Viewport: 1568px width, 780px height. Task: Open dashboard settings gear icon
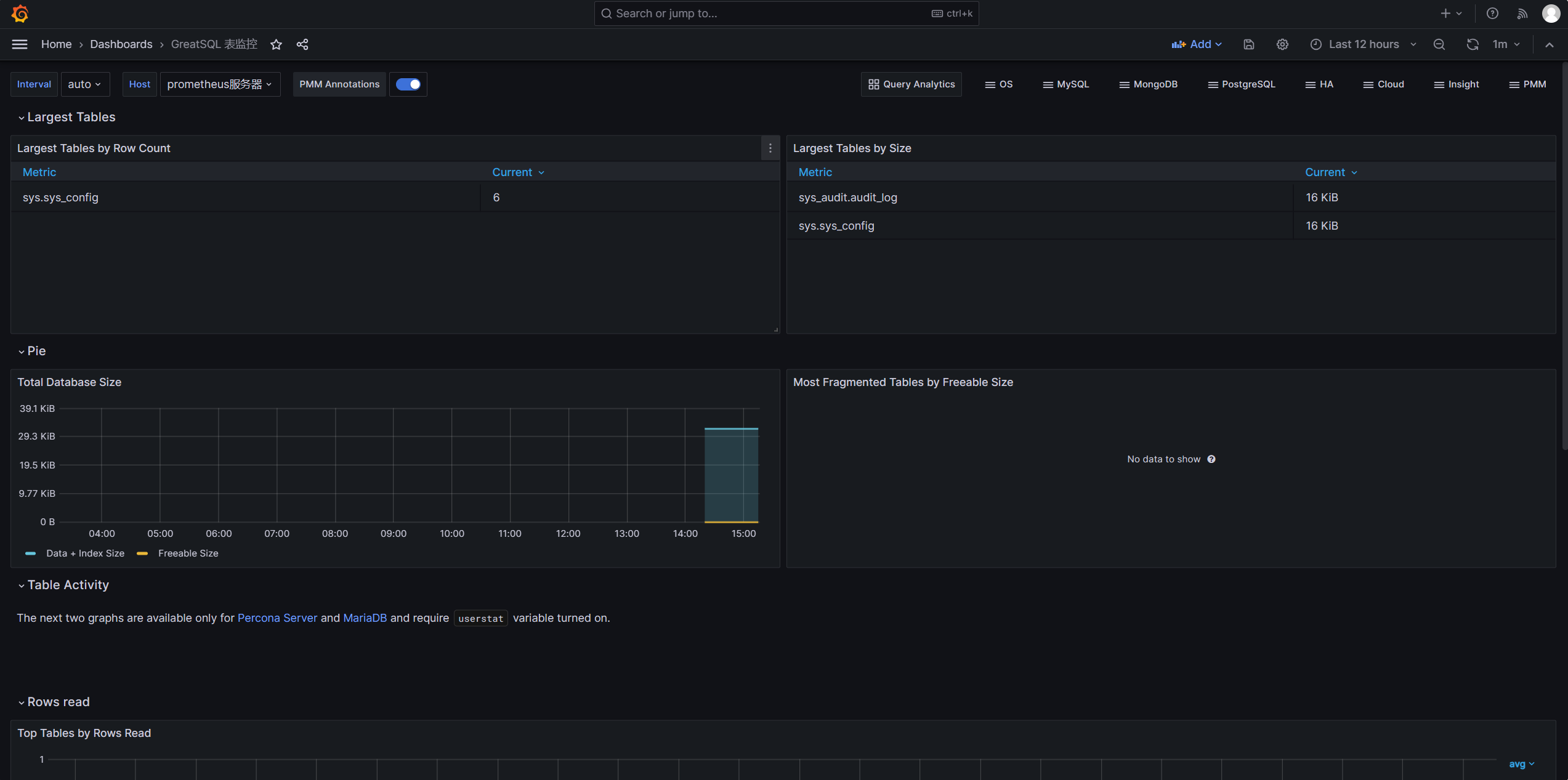(1282, 44)
